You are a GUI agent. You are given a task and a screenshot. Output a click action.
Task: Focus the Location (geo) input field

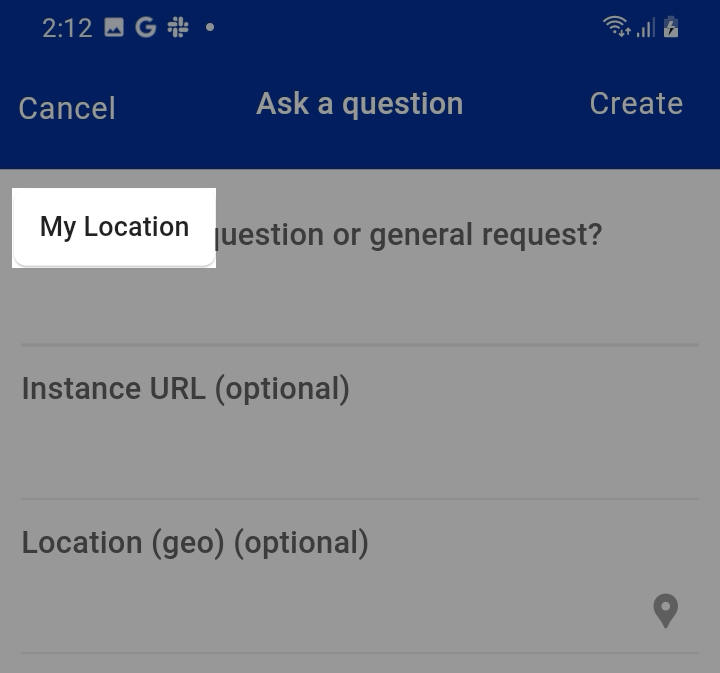[x=330, y=609]
